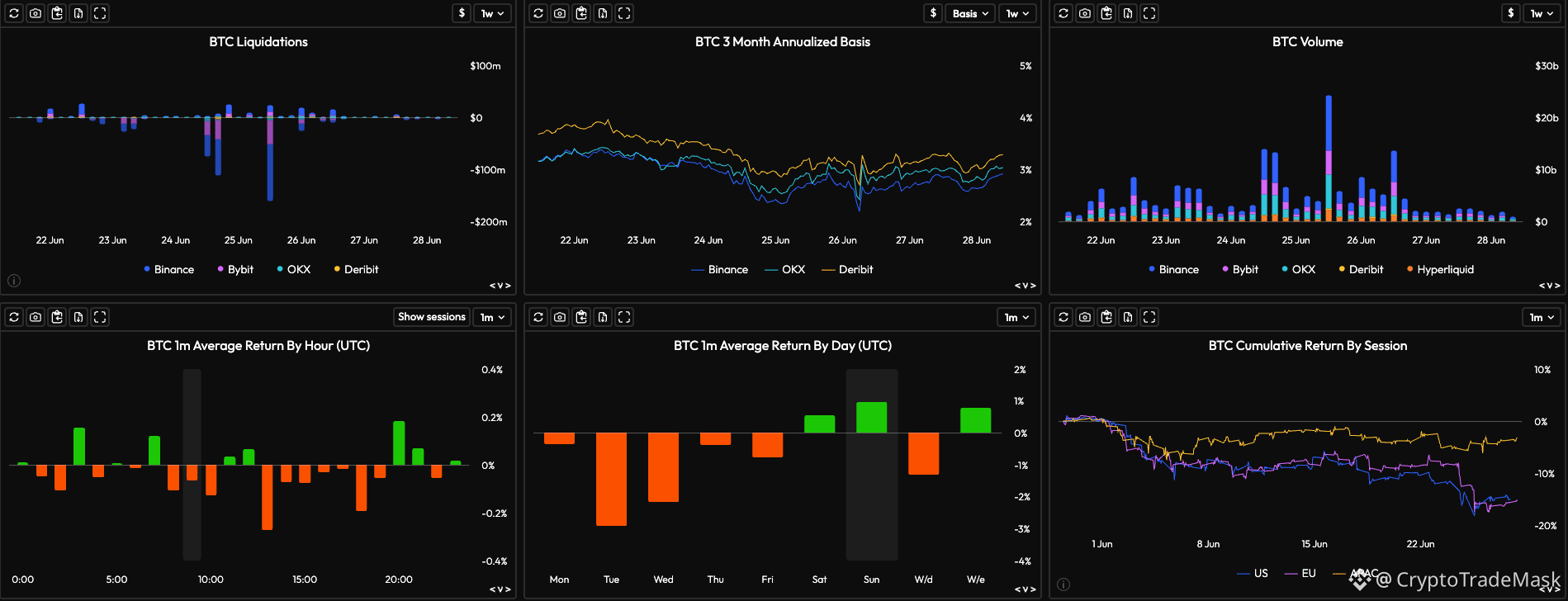The height and width of the screenshot is (601, 1568).
Task: Open the info icon in BTC Liquidations panel
Action: point(14,281)
